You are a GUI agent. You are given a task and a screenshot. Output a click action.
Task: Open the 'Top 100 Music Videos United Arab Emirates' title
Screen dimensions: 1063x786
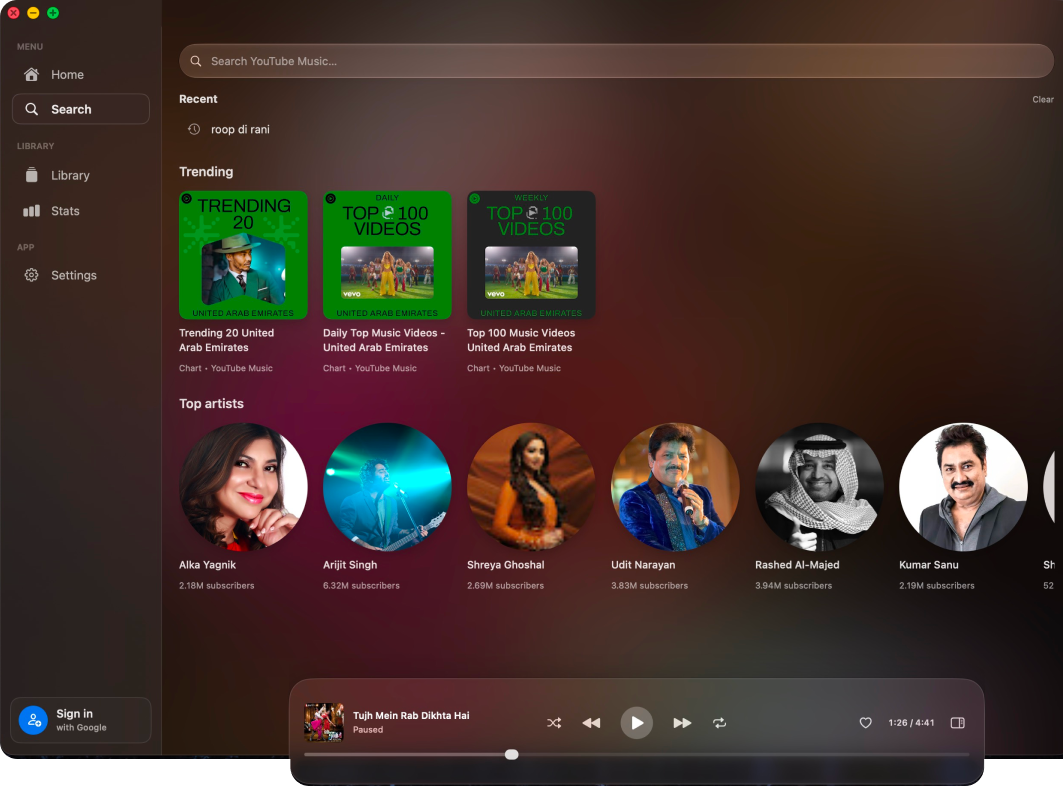521,340
